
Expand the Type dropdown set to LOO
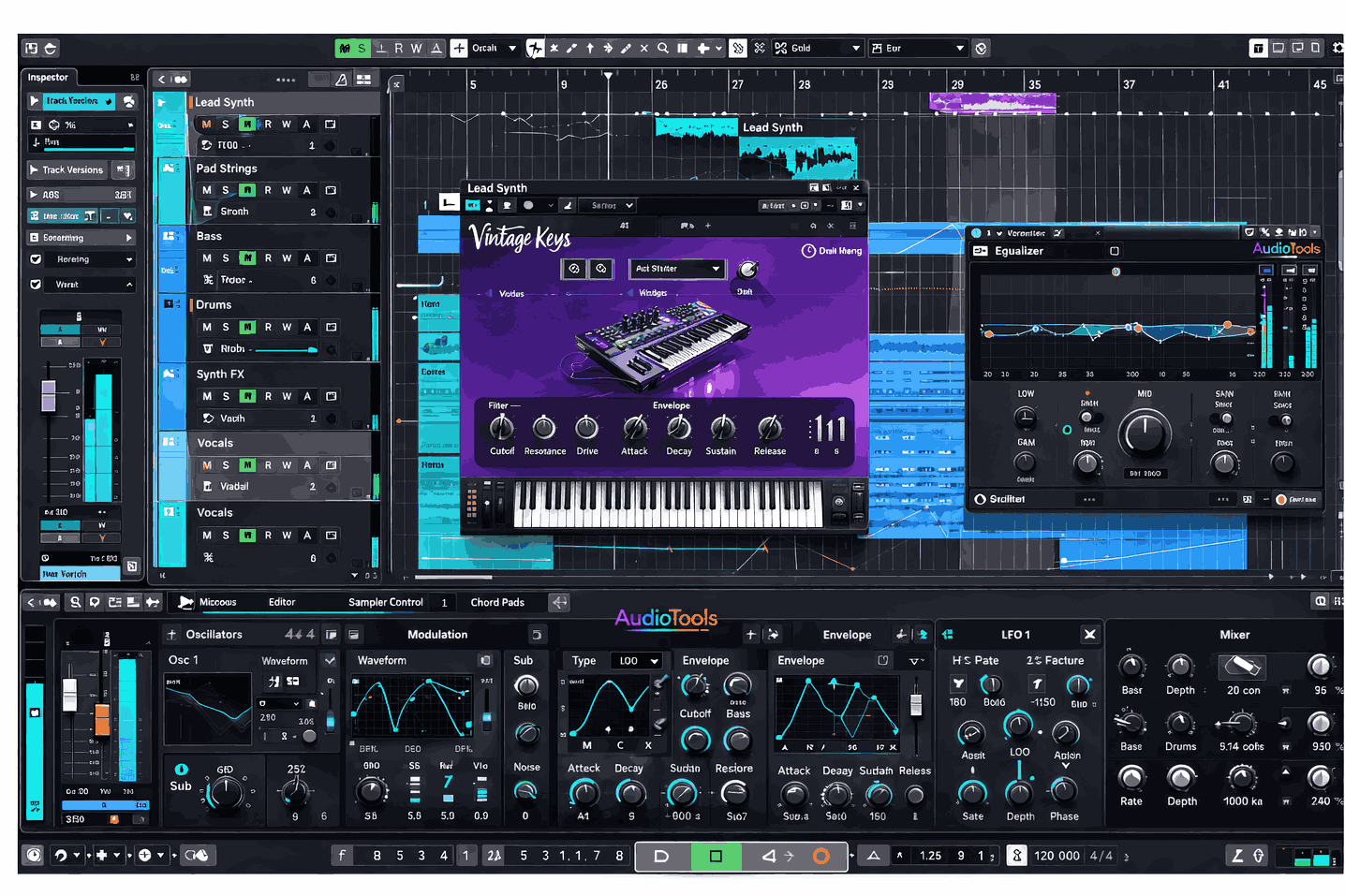pos(637,660)
